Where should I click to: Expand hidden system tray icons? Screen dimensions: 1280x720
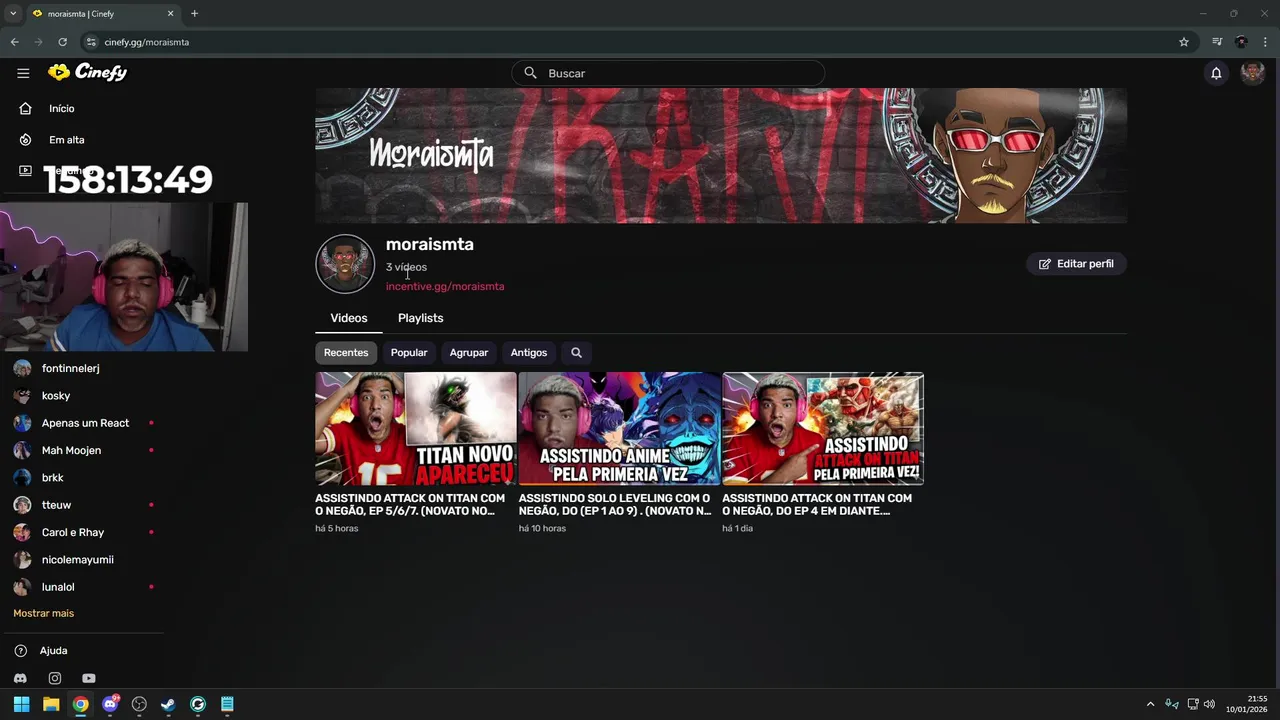(x=1150, y=704)
